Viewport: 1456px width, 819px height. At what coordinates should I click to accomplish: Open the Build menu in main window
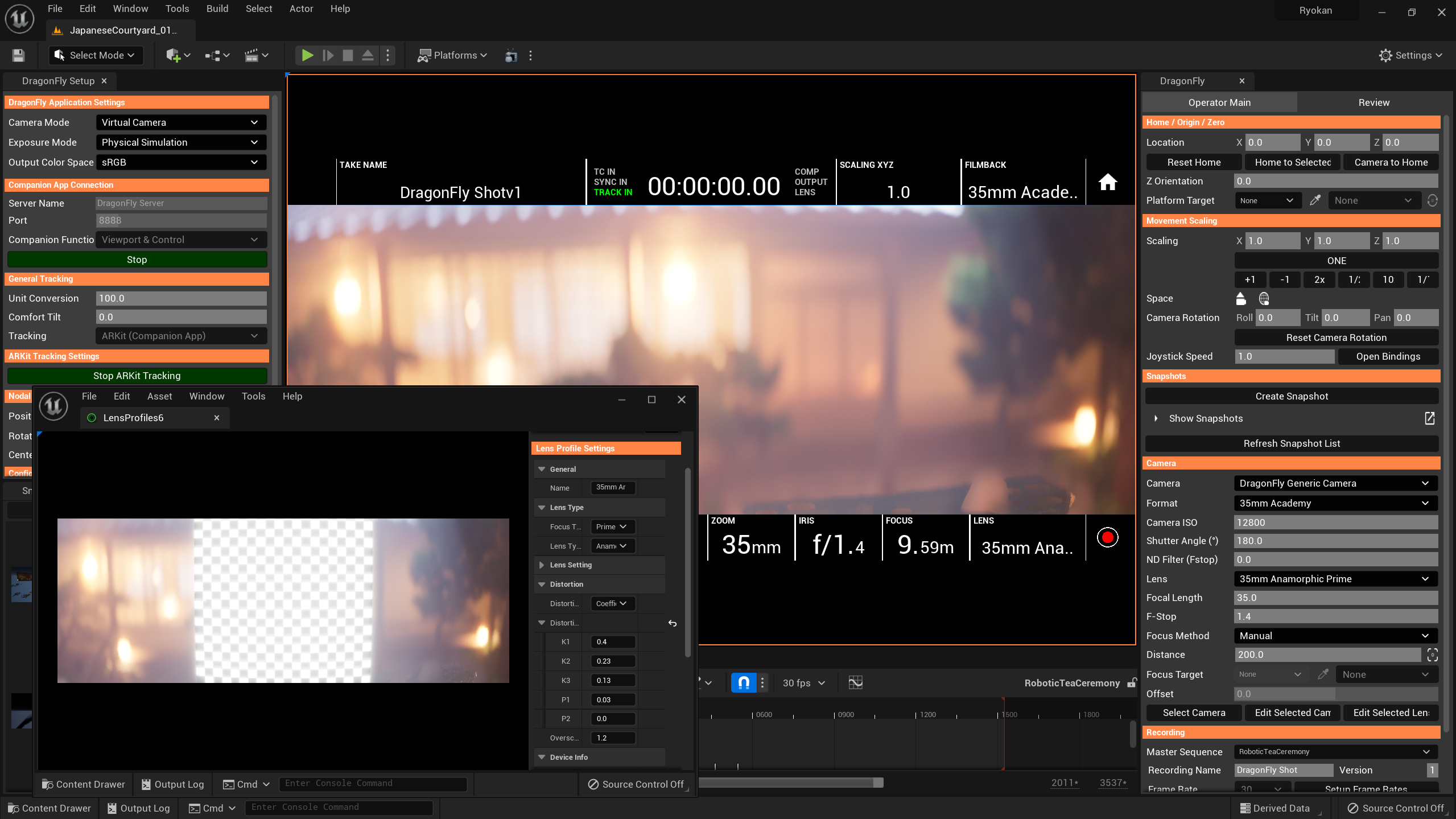click(x=217, y=9)
